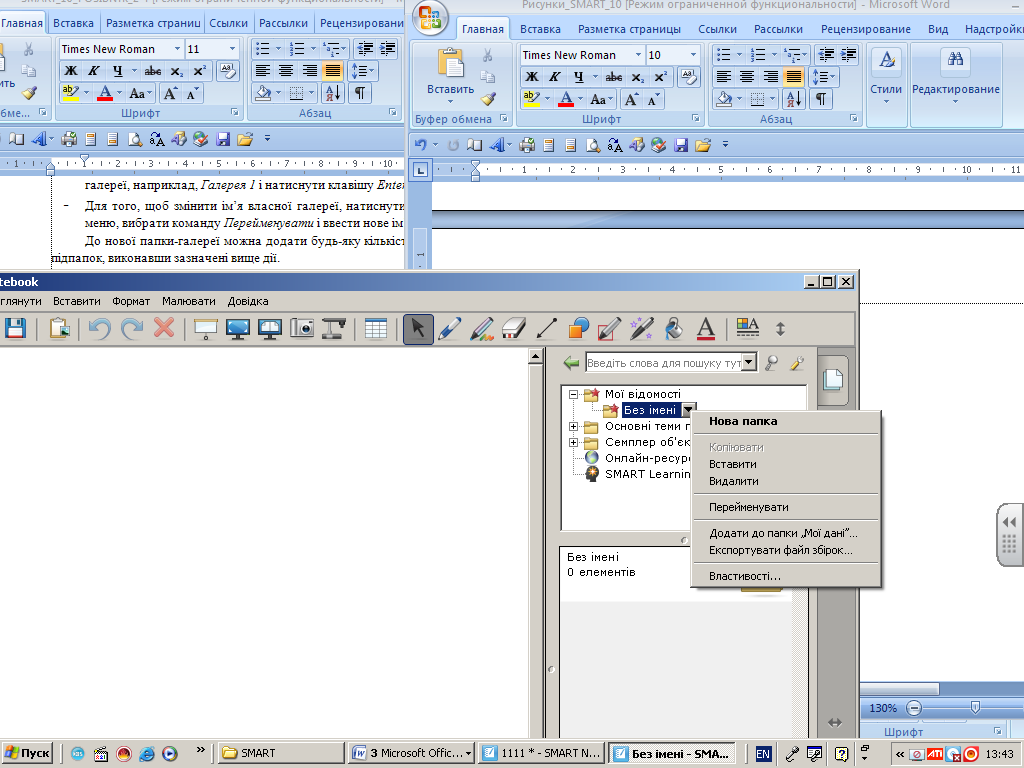Open font size dropdown in left Word window

(232, 49)
